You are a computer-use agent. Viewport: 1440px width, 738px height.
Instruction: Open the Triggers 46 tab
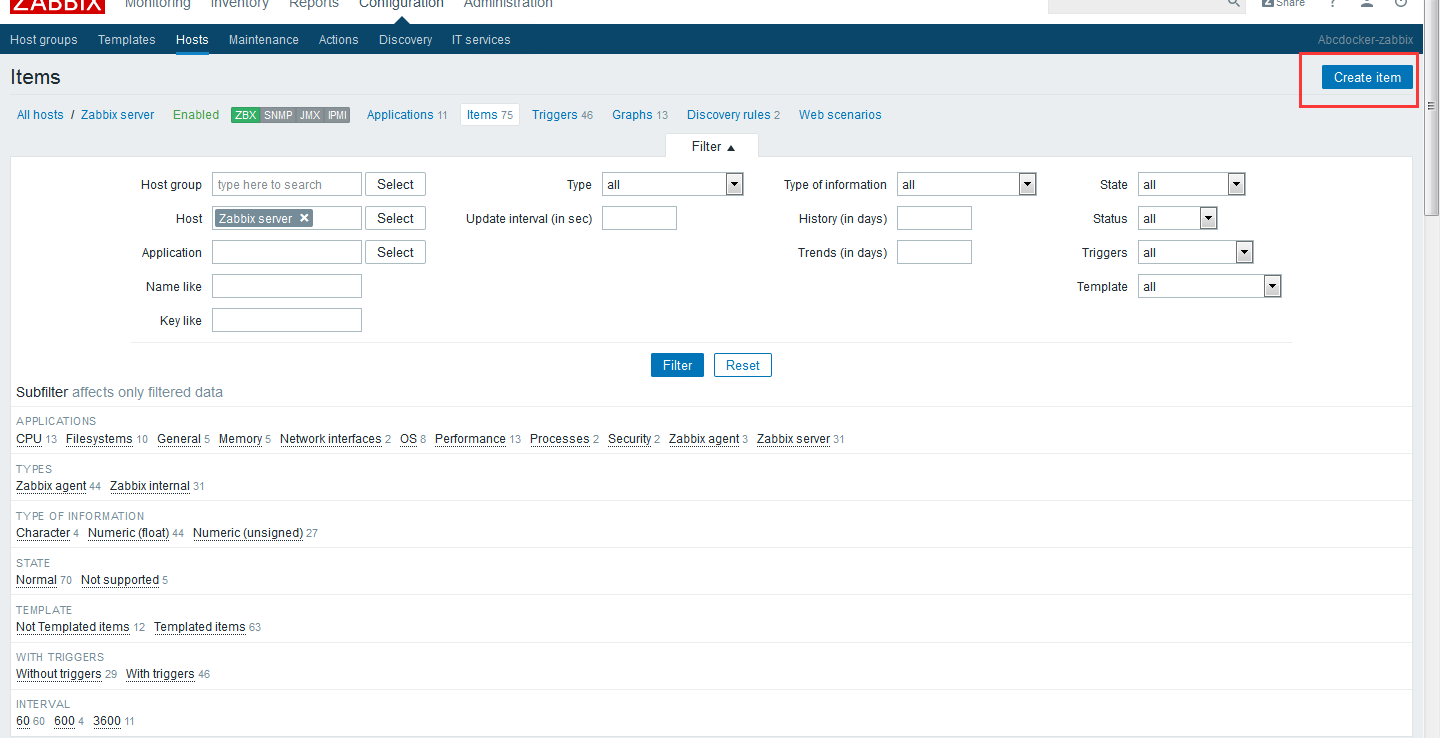pos(562,115)
